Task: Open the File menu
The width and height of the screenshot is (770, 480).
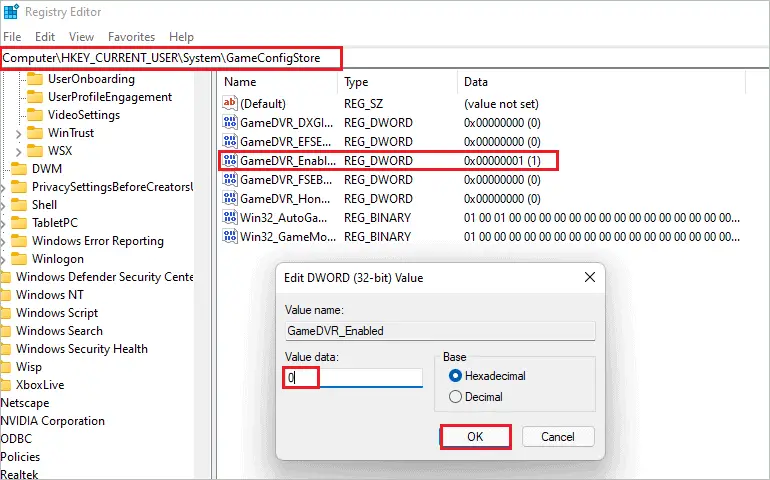Action: click(x=12, y=37)
